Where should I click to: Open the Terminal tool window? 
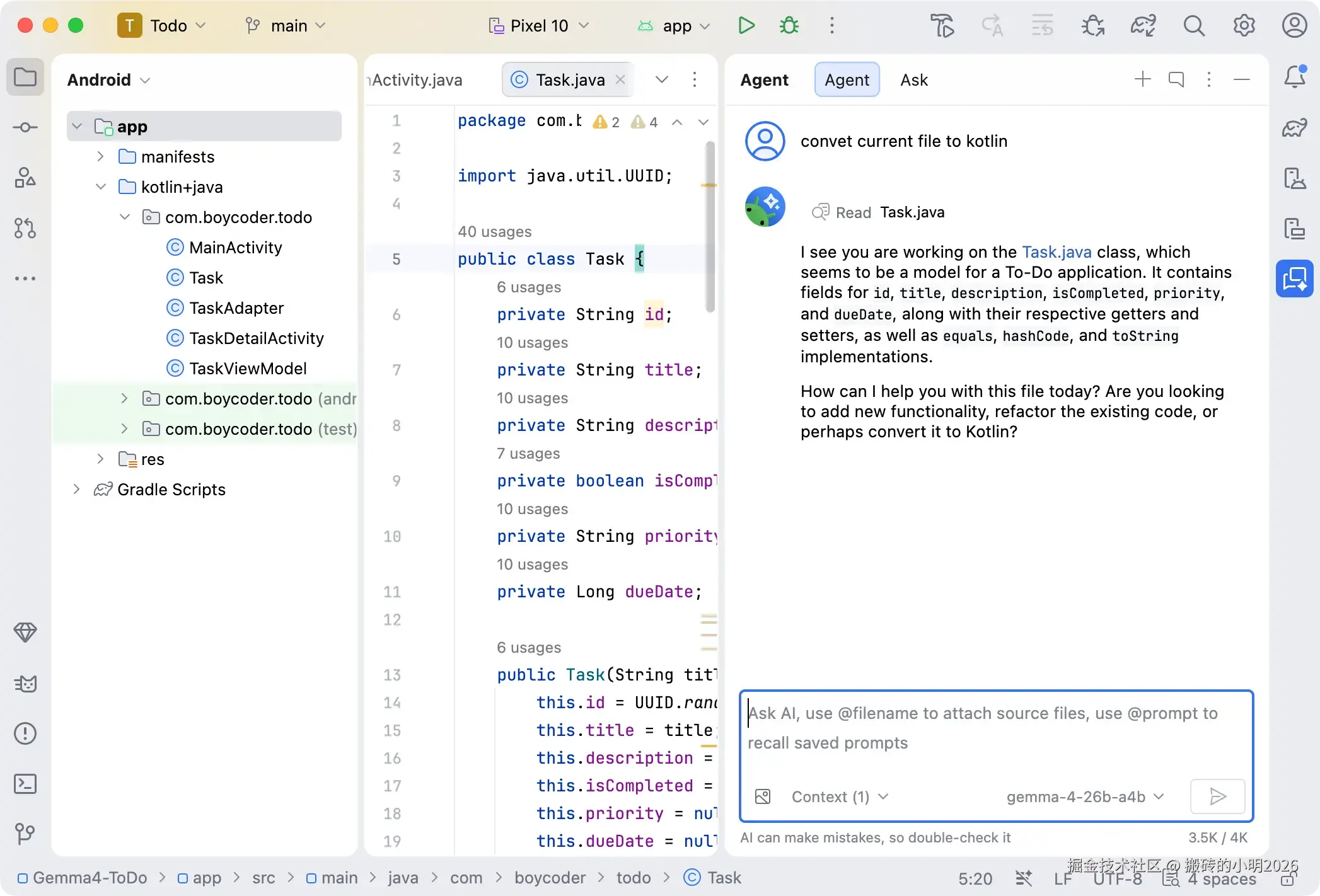coord(25,784)
